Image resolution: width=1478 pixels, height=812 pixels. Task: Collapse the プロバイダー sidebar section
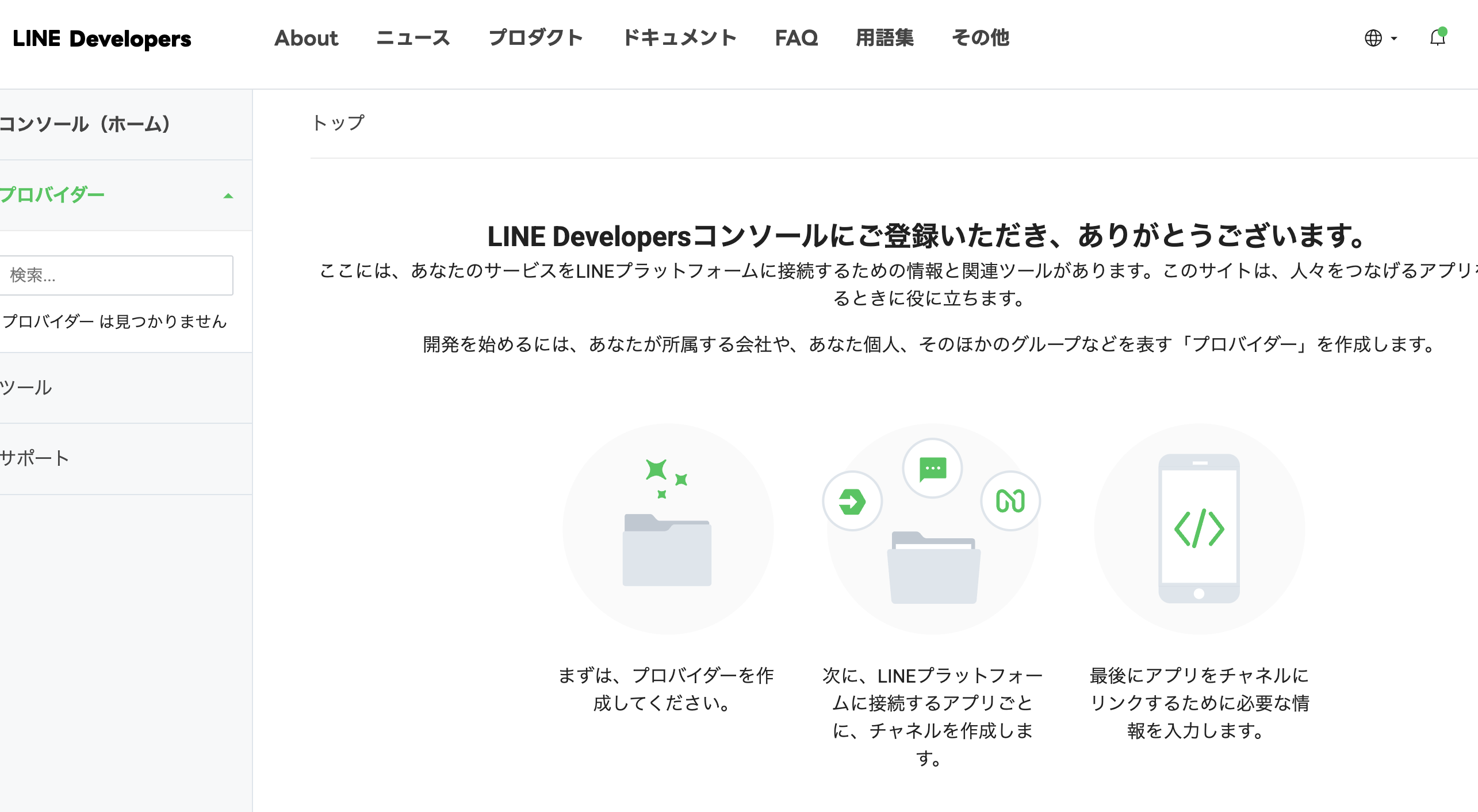tap(229, 194)
